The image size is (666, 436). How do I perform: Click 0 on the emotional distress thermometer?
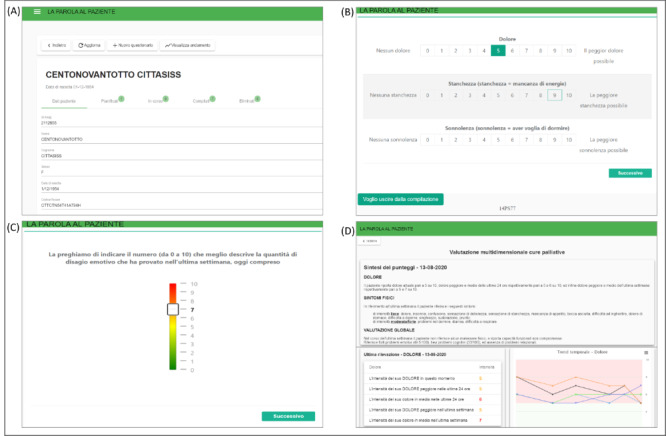192,370
